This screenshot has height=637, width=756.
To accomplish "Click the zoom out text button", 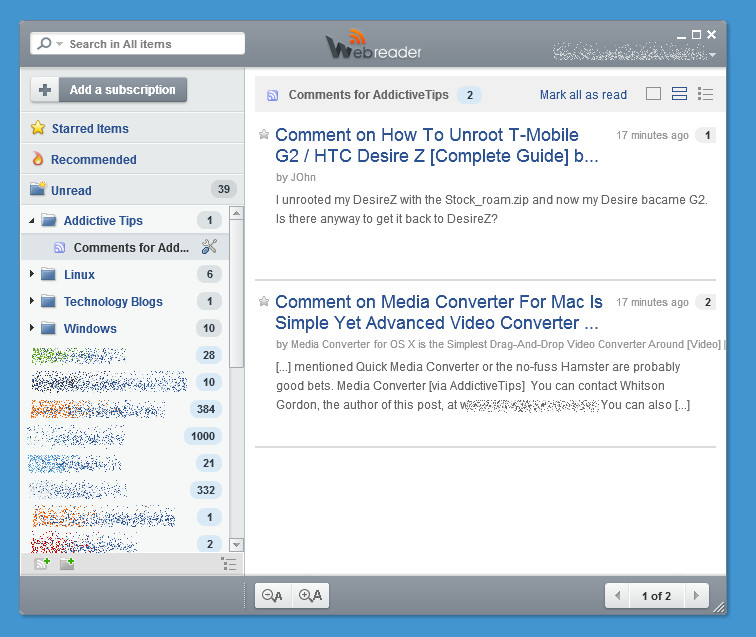I will (273, 596).
